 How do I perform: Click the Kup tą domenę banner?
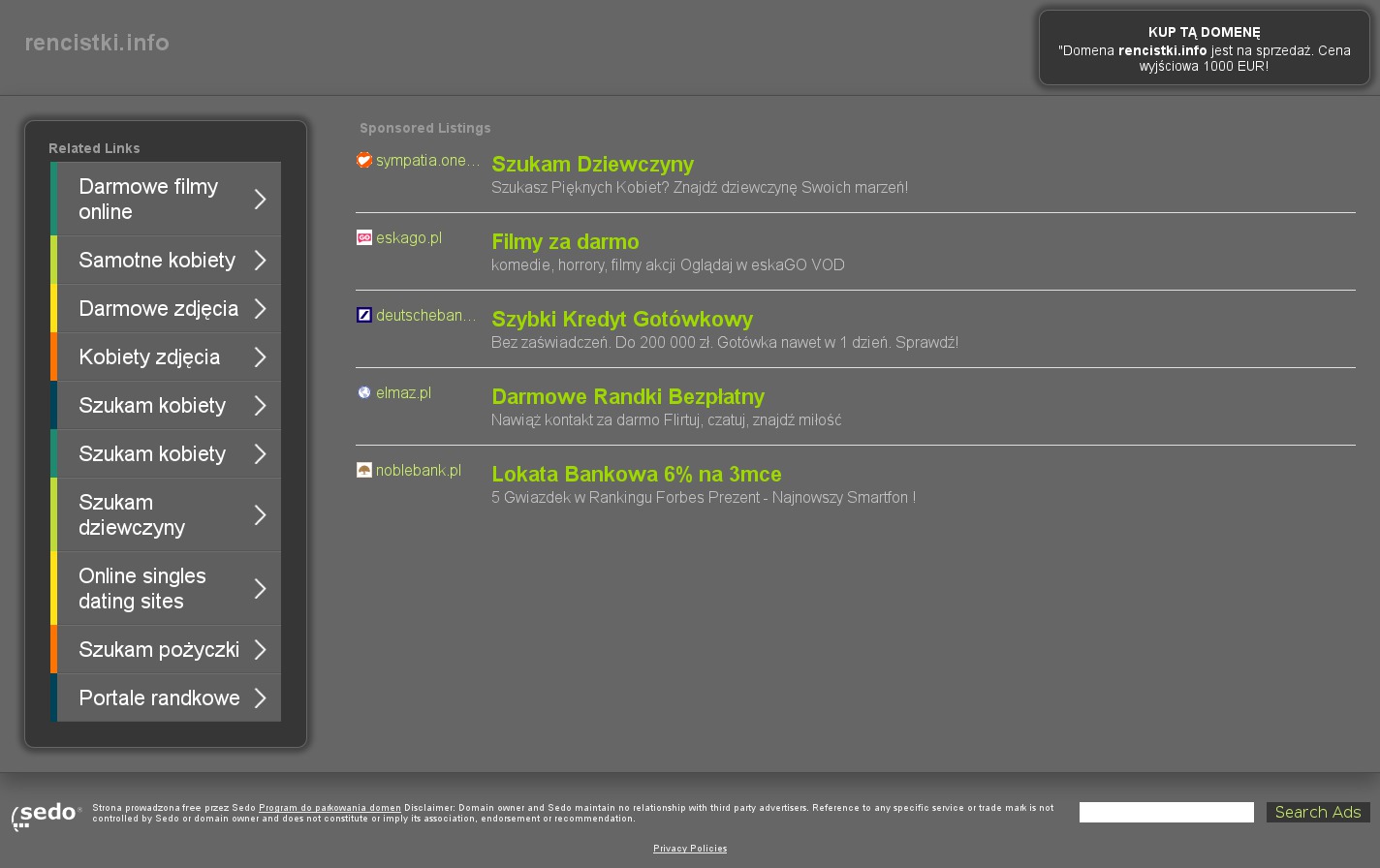click(1204, 48)
